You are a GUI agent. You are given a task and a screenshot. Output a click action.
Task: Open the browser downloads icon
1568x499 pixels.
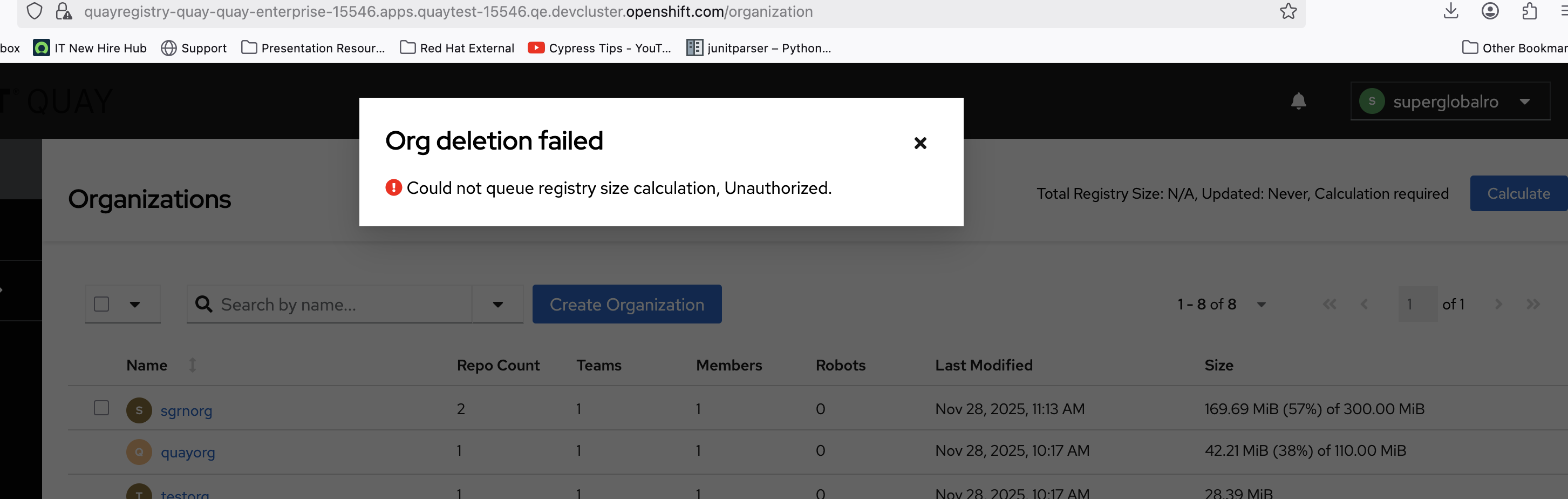[1450, 11]
